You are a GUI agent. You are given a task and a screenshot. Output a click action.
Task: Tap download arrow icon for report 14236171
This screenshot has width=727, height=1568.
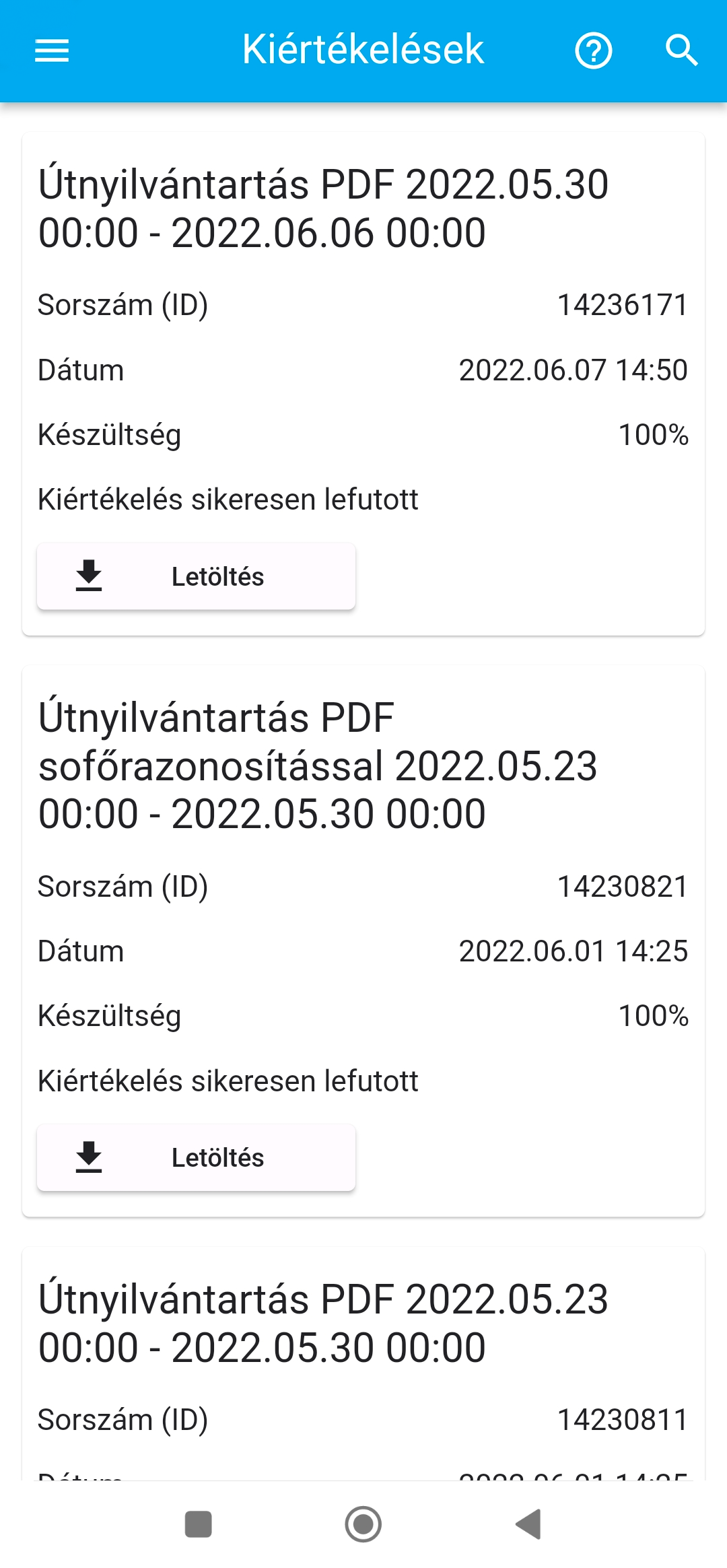[x=89, y=576]
